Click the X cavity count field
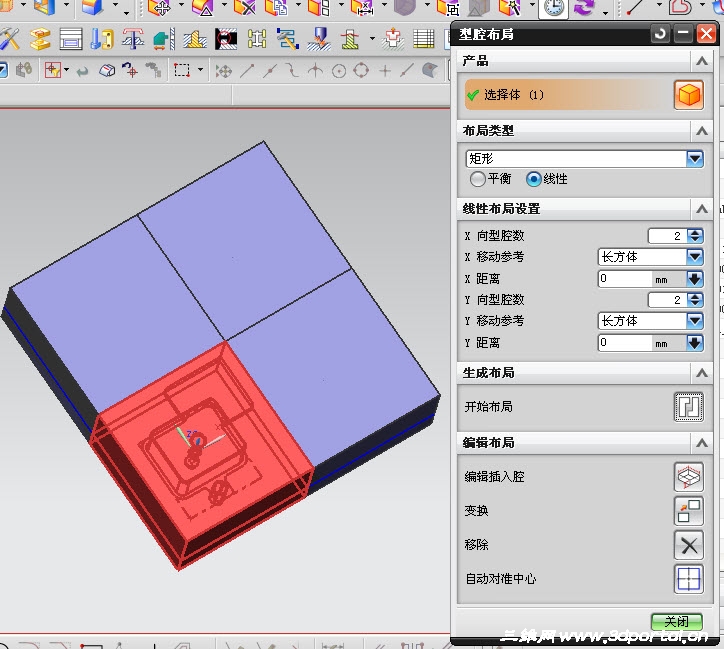724x649 pixels. click(x=668, y=236)
